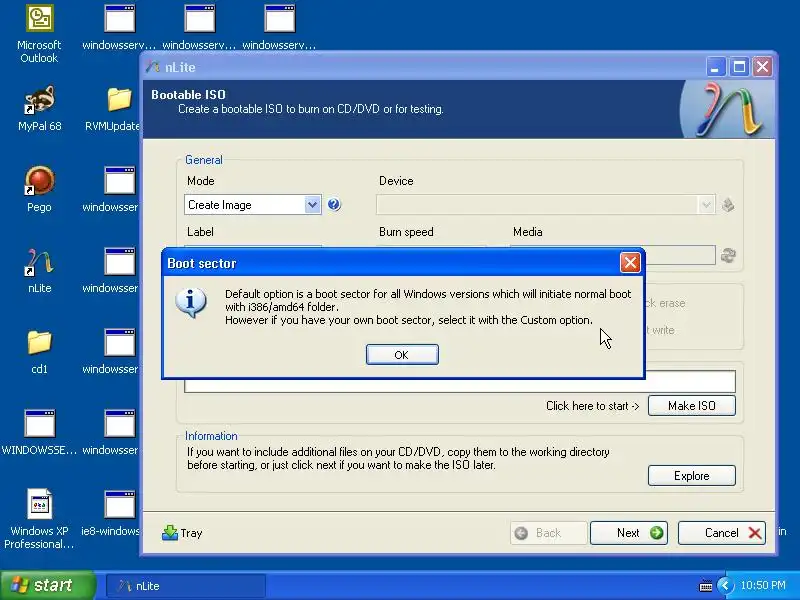The image size is (800, 600).
Task: Open Windows XP Professional desktop file
Action: pyautogui.click(x=39, y=519)
